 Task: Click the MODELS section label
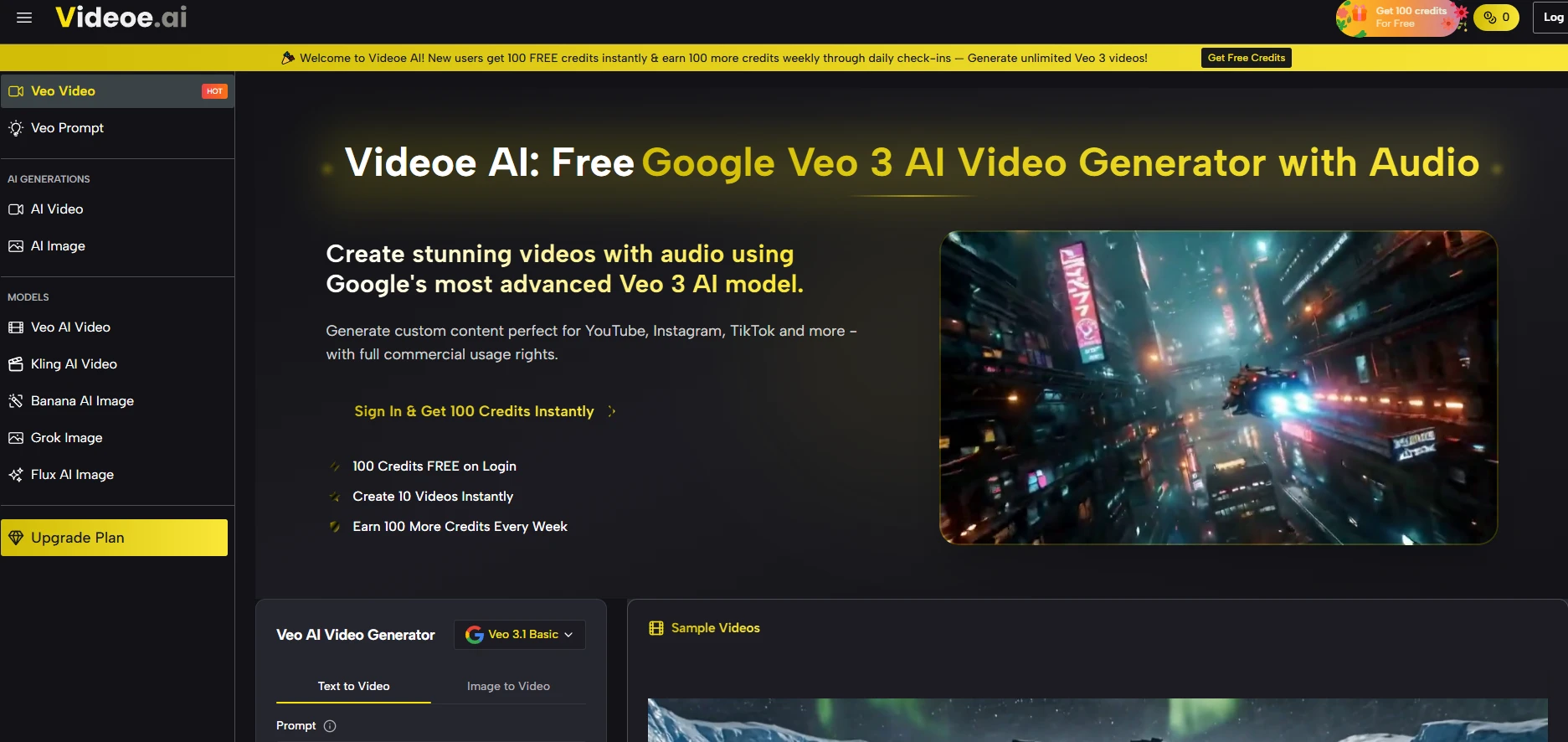pyautogui.click(x=28, y=297)
